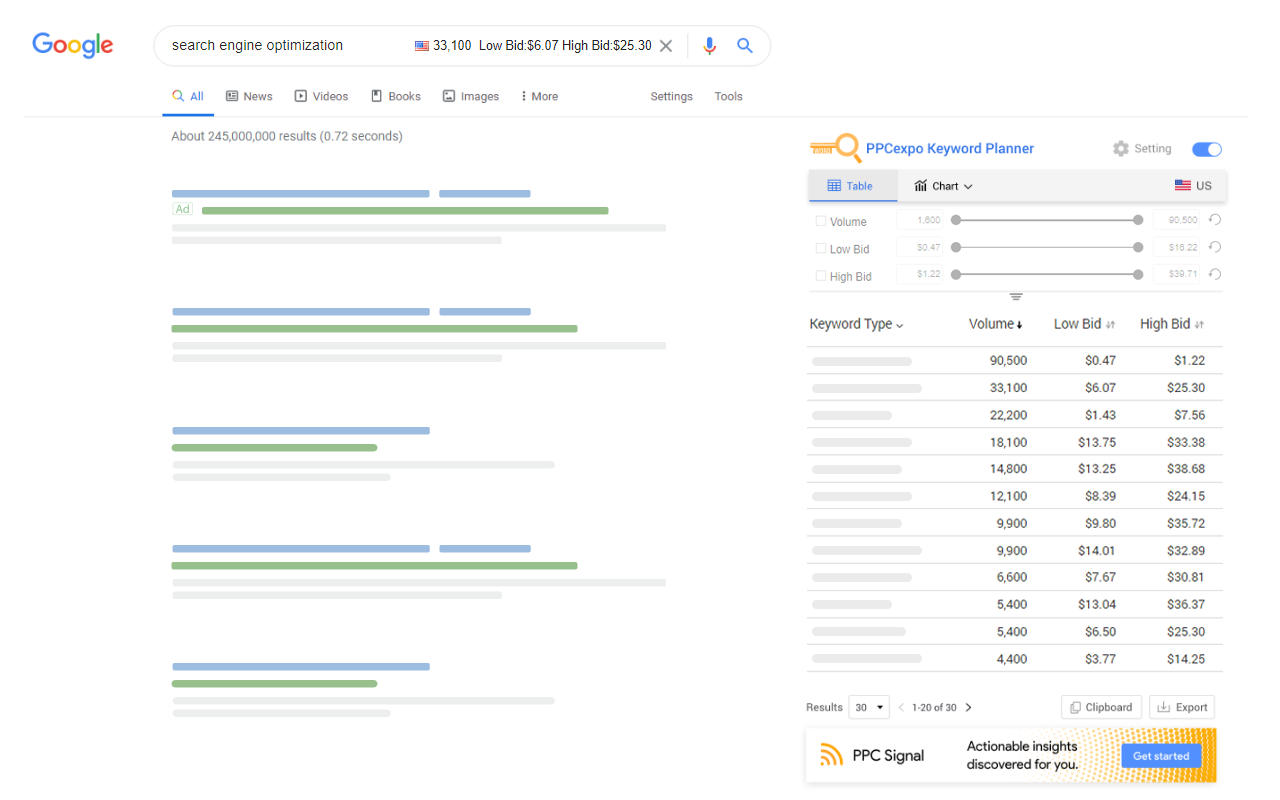Click Volume maximum value field 90,500
Image resolution: width=1280 pixels, height=800 pixels.
[x=1177, y=220]
